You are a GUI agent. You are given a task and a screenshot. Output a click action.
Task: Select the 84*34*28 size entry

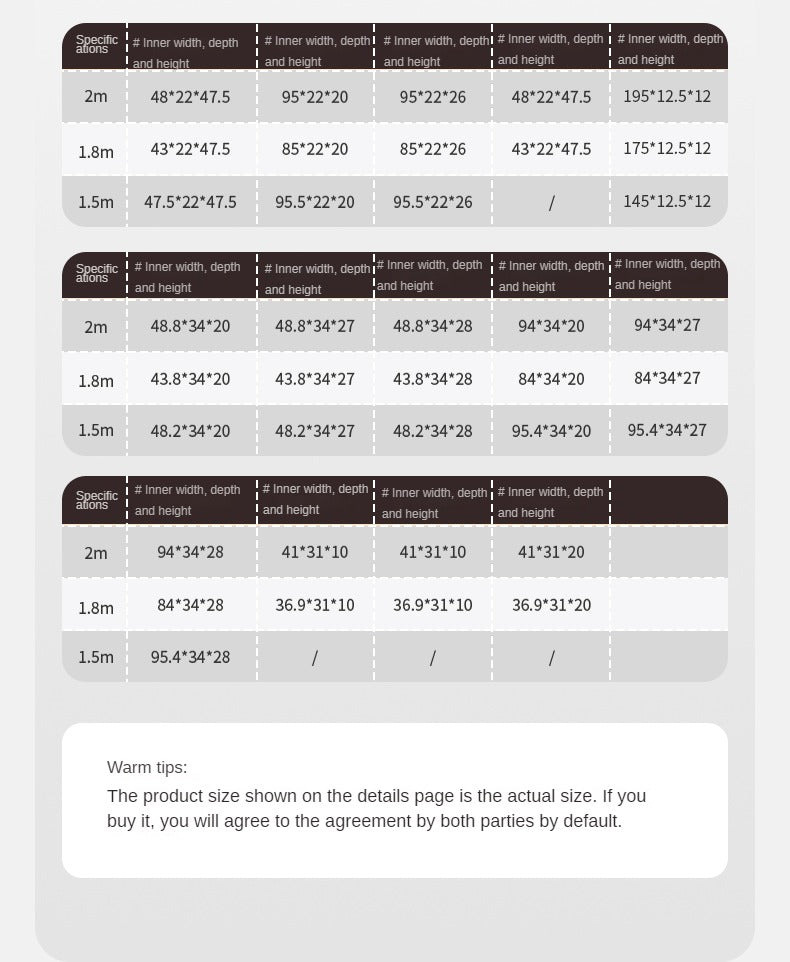click(190, 605)
